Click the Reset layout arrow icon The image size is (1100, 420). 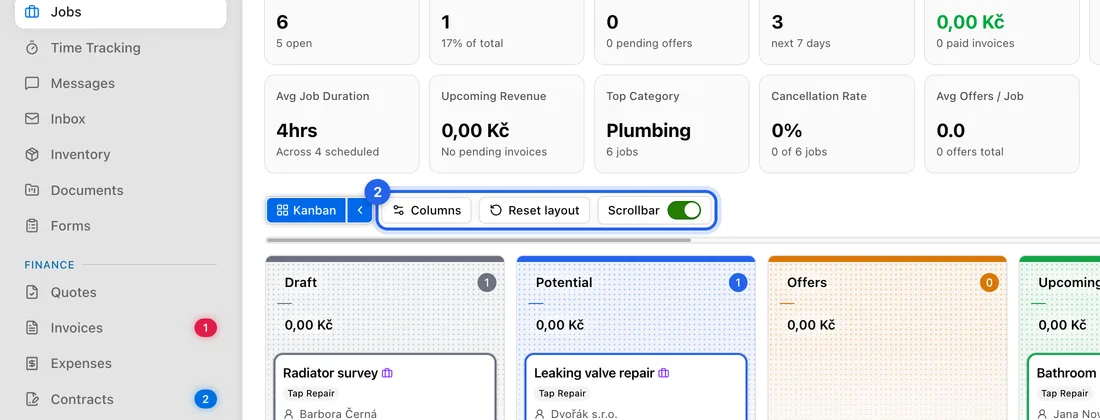496,210
